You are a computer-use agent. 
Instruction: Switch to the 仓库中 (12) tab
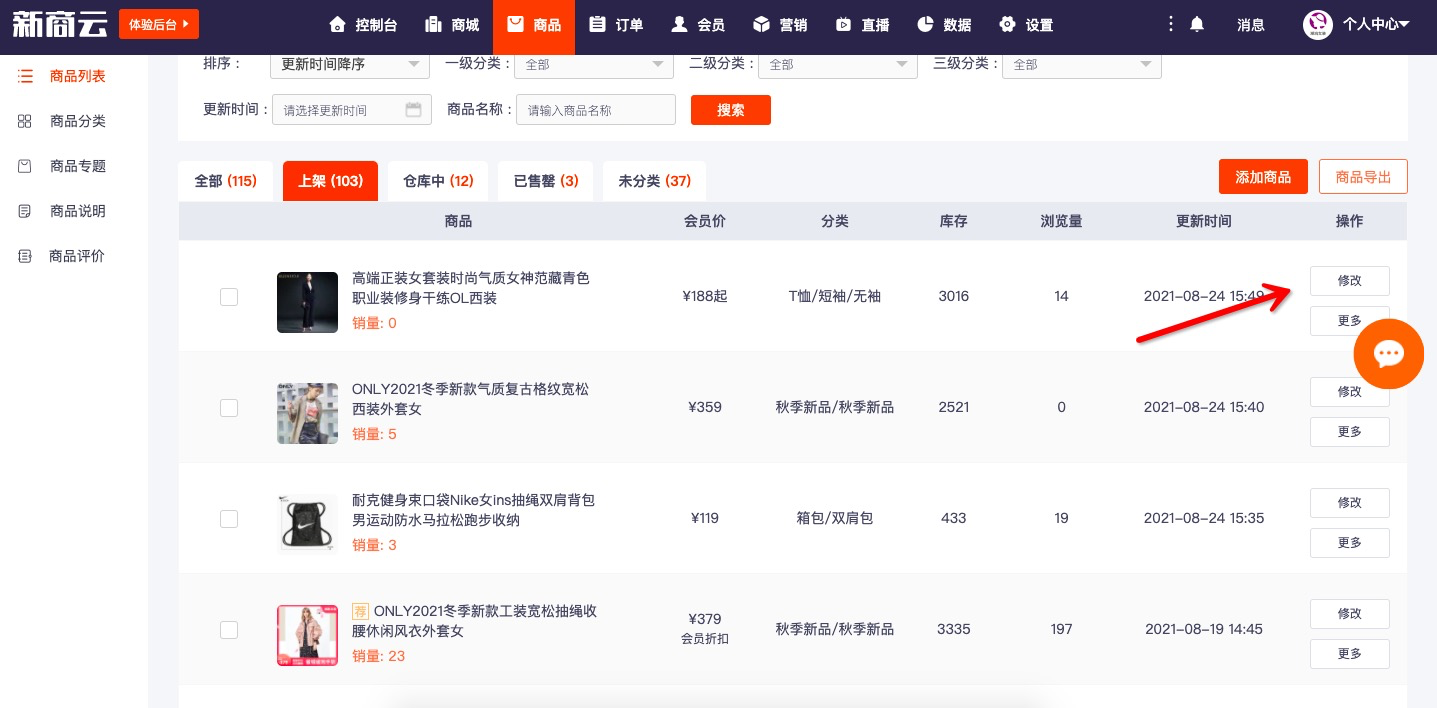pos(438,181)
